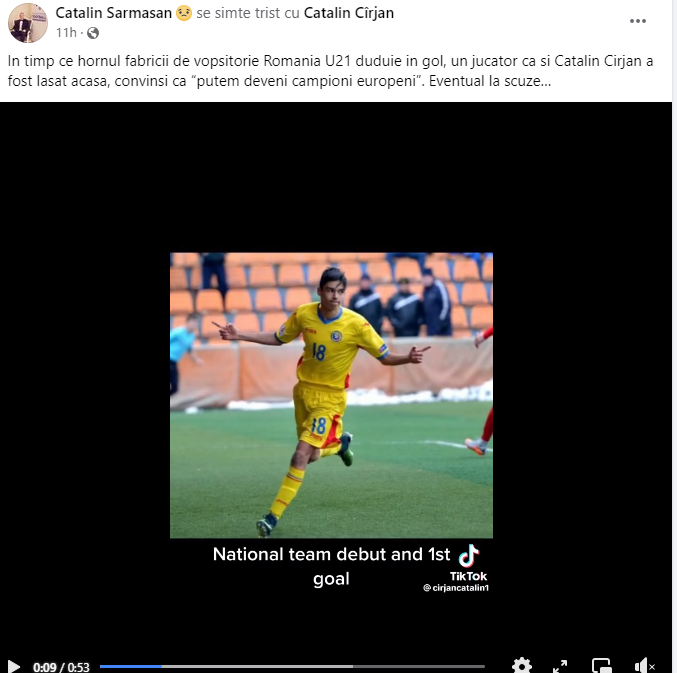677x673 pixels.
Task: Click the 11h post timestamp
Action: click(66, 33)
